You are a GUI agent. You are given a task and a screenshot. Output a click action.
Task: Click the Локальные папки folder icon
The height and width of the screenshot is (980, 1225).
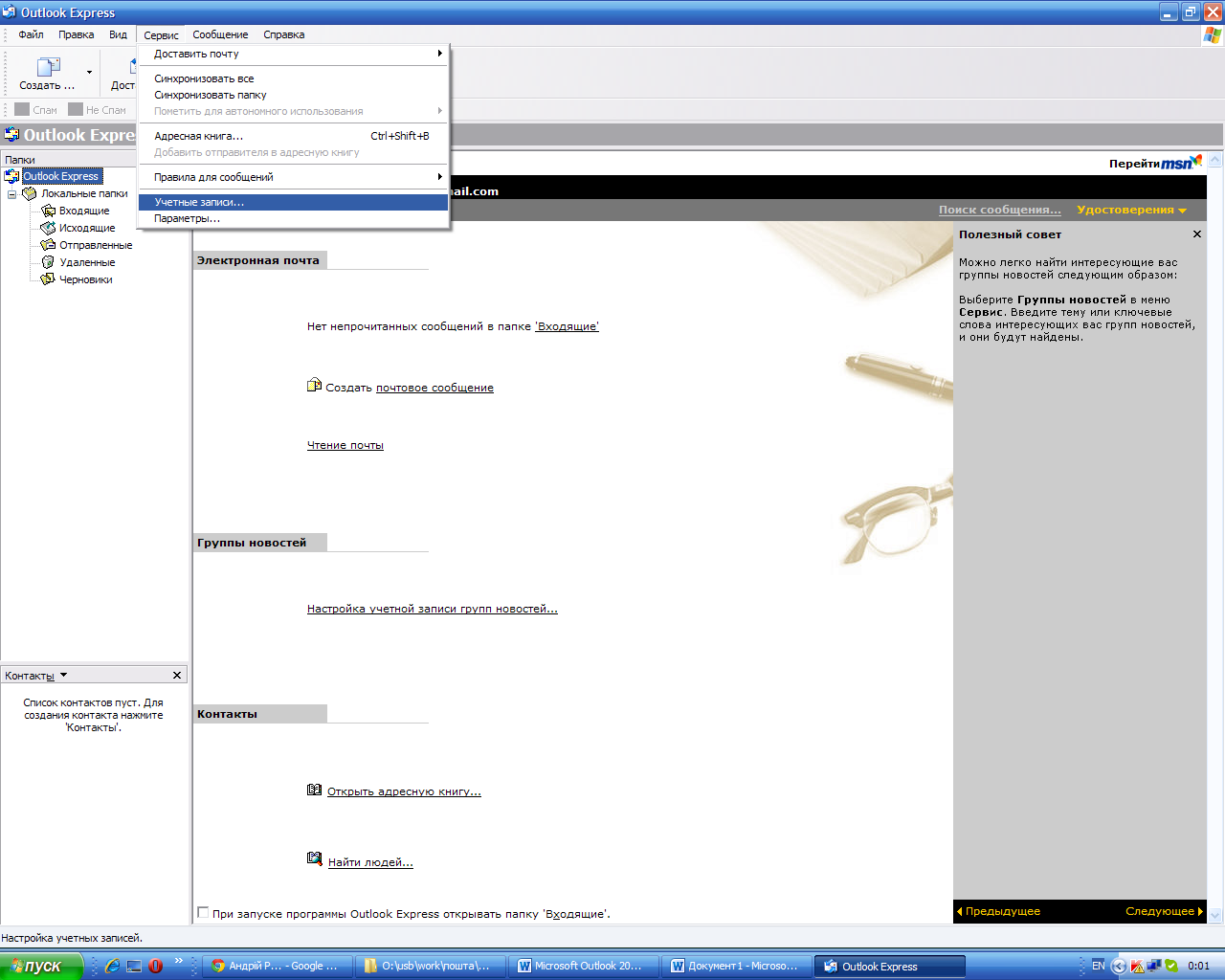click(x=30, y=193)
